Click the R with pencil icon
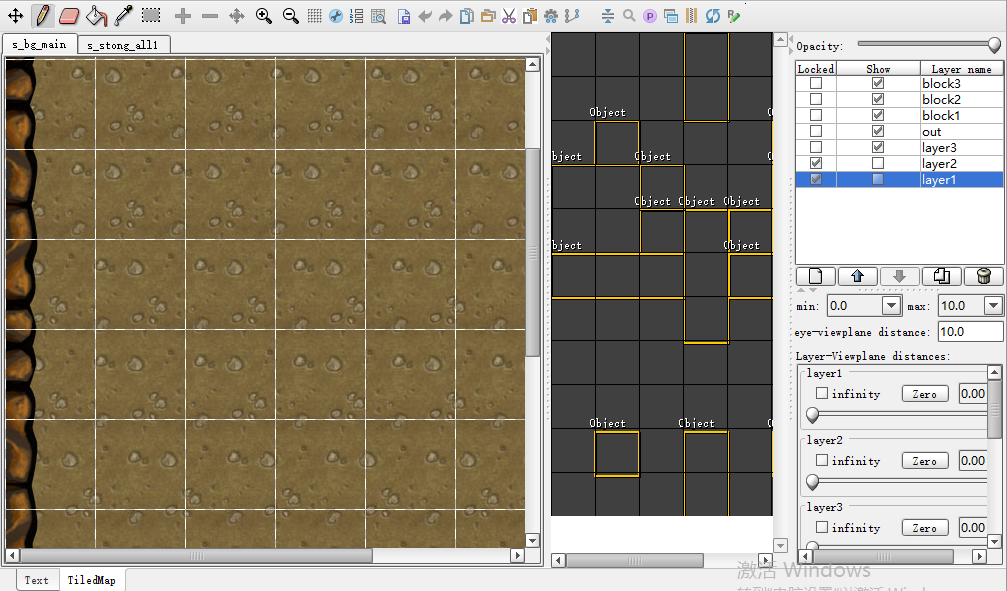This screenshot has height=591, width=1007. pyautogui.click(x=734, y=16)
